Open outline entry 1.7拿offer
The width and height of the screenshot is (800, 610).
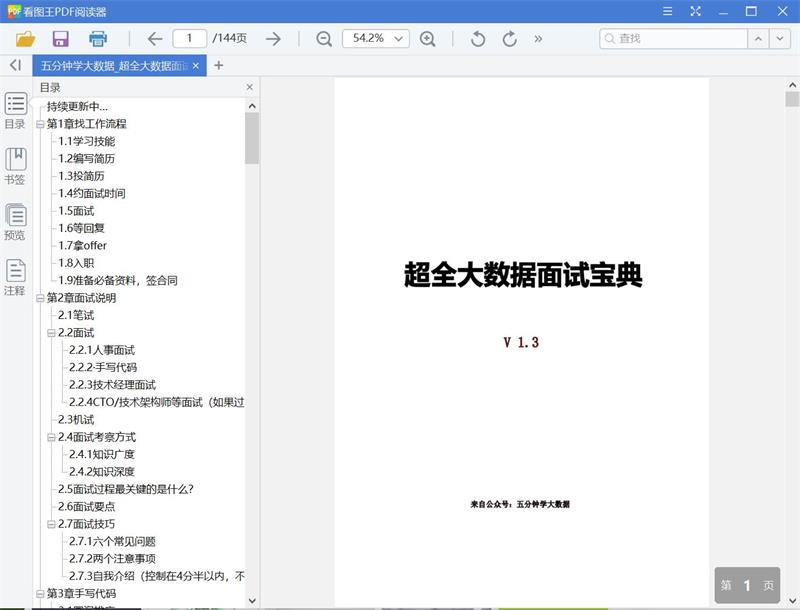tap(82, 245)
